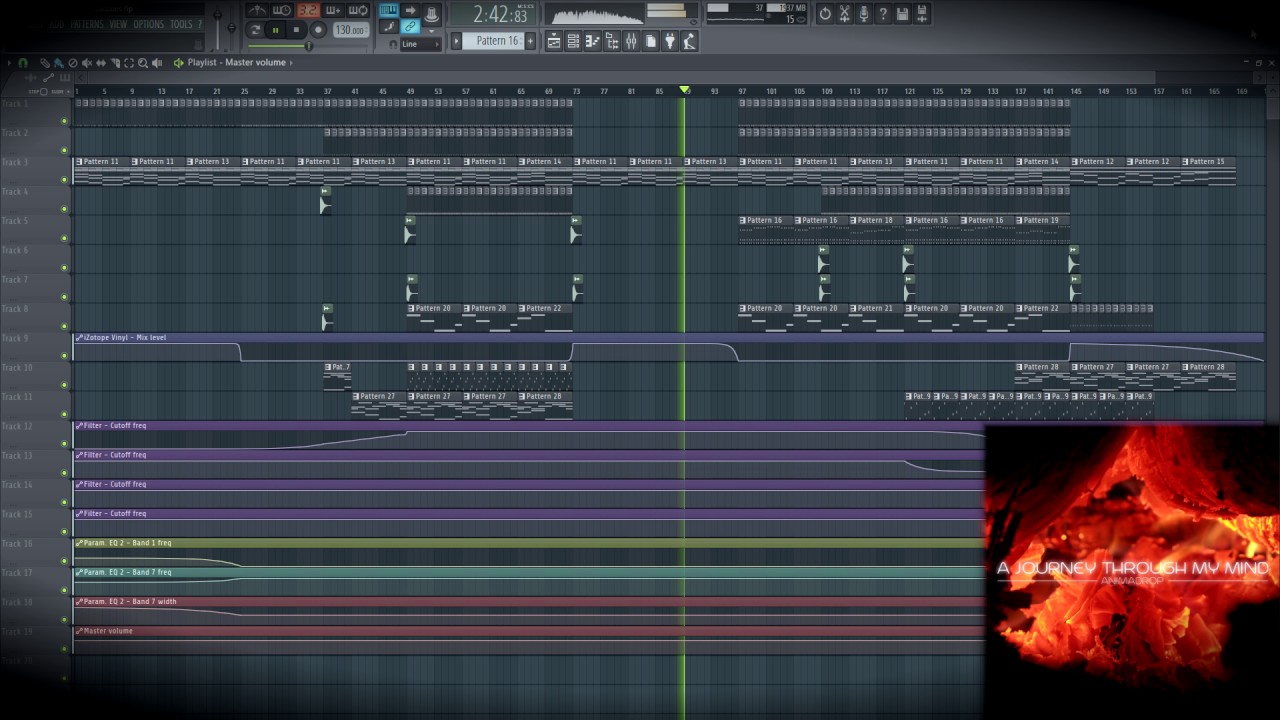Select the playlist mute tool
The image size is (1280, 720).
pyautogui.click(x=86, y=62)
